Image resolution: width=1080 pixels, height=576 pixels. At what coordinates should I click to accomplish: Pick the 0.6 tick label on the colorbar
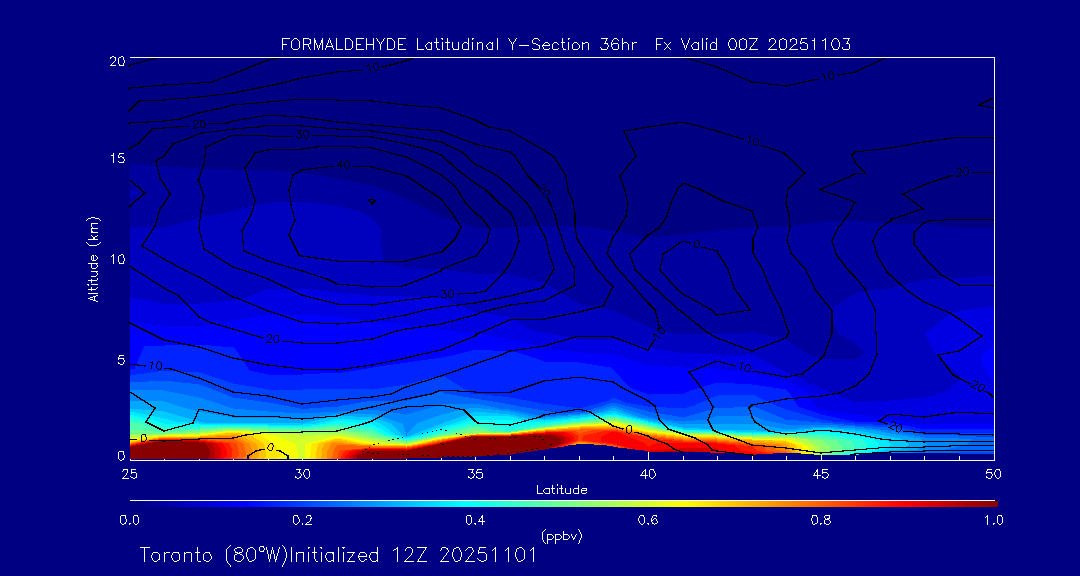pyautogui.click(x=648, y=520)
